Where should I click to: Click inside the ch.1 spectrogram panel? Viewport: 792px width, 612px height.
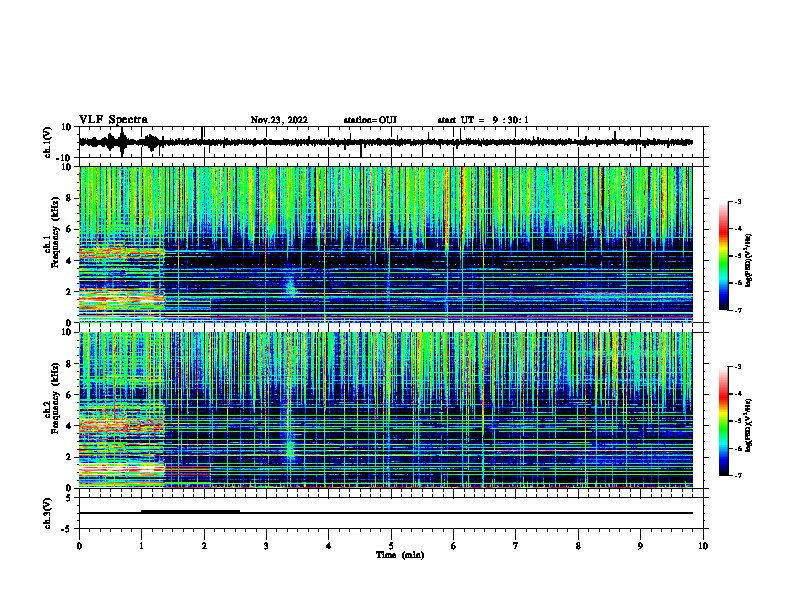pos(386,244)
